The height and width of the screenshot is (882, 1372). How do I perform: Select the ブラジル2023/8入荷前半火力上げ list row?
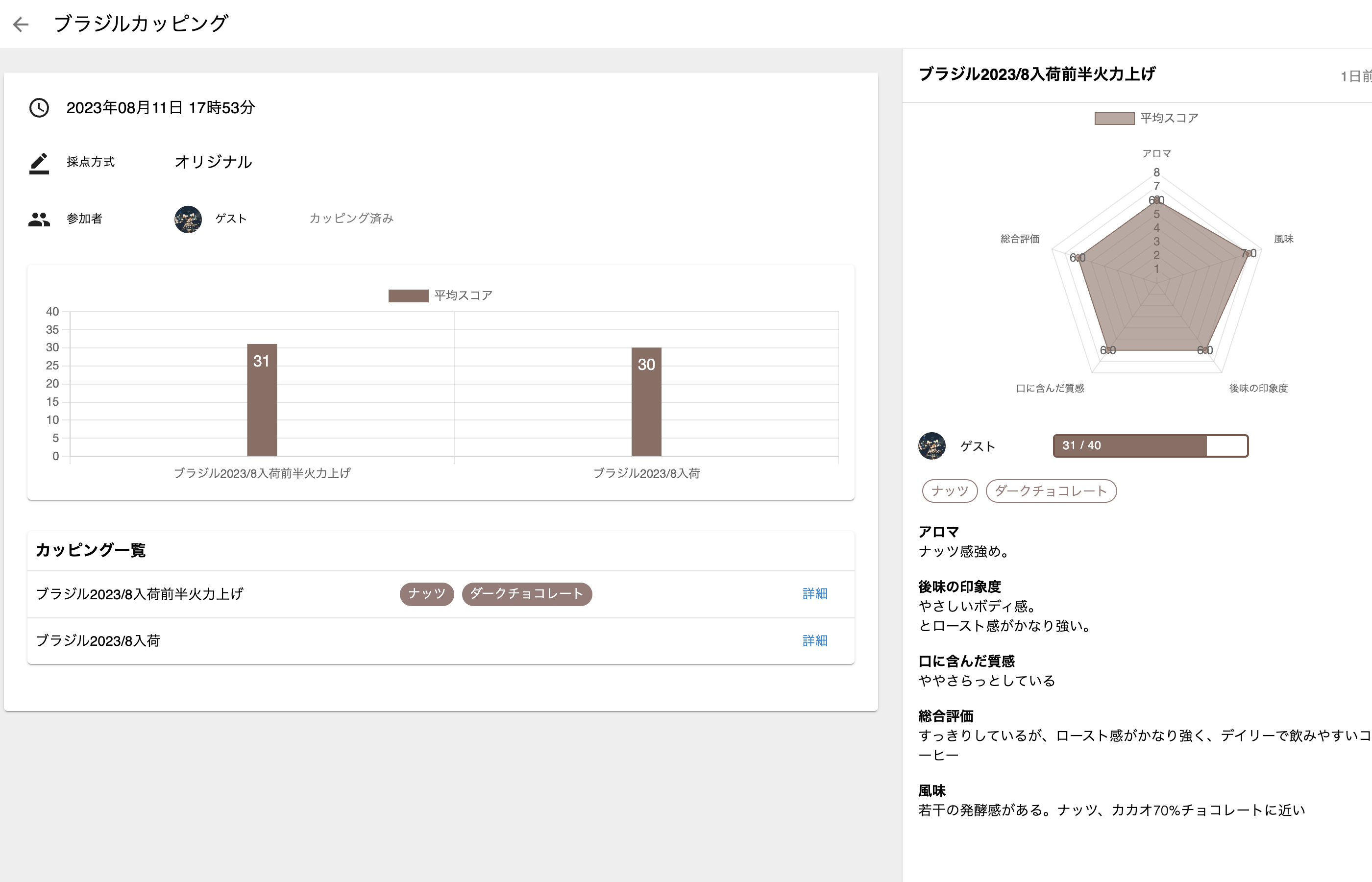(140, 594)
